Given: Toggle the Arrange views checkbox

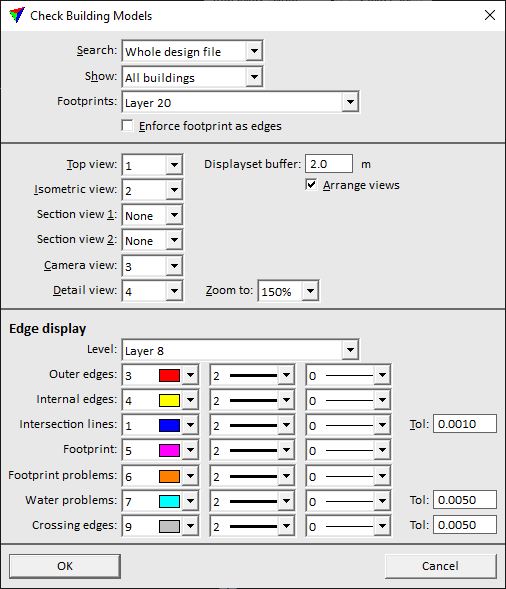Looking at the screenshot, I should tap(311, 184).
